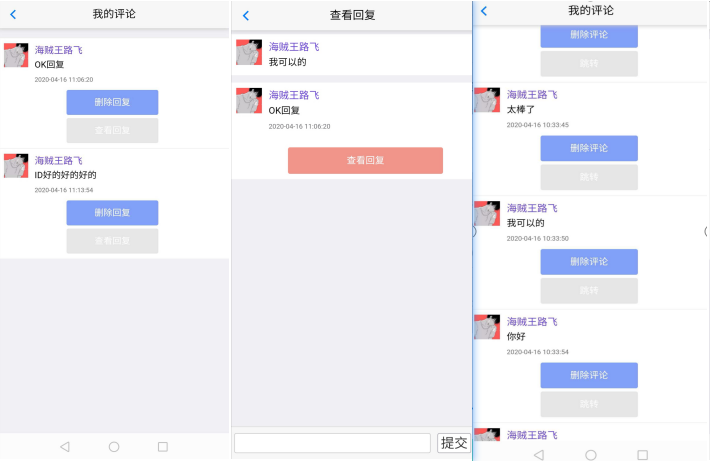
Task: Select the timestamp 2020-04-16 10:33:45
Action: (537, 125)
